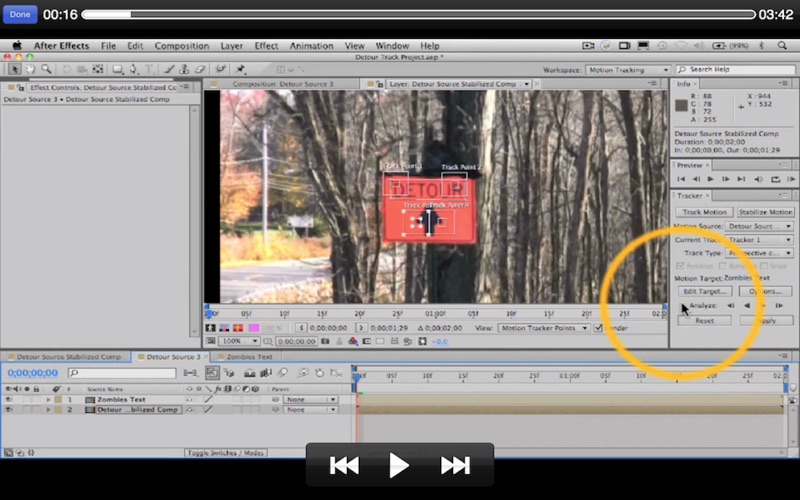Click first frame button in Preview panel

point(681,179)
